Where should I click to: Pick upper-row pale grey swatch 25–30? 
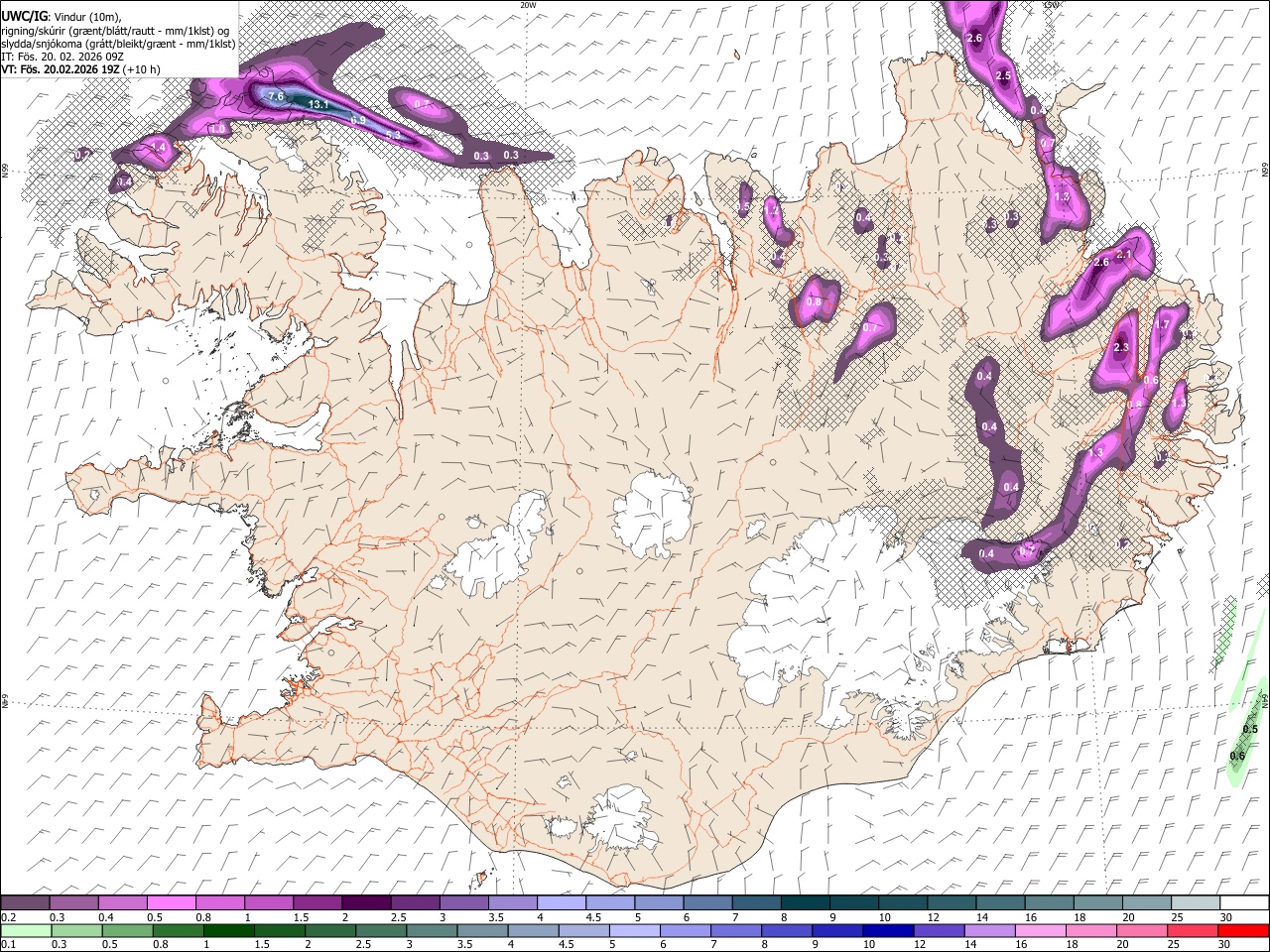(x=1195, y=903)
